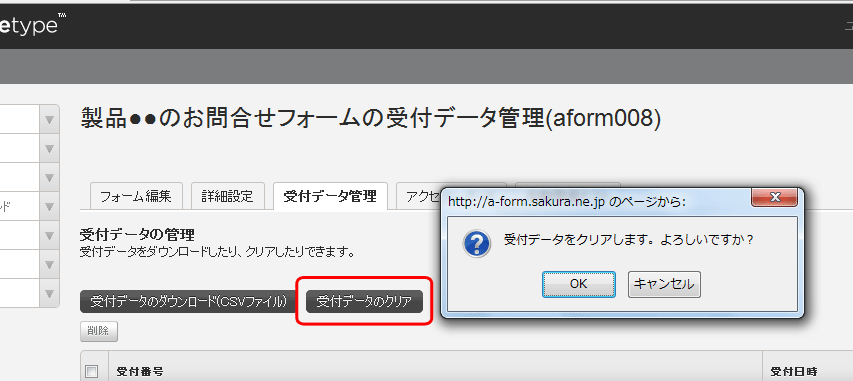The image size is (853, 381).
Task: Switch to the フォーム編集 tab
Action: pyautogui.click(x=136, y=196)
